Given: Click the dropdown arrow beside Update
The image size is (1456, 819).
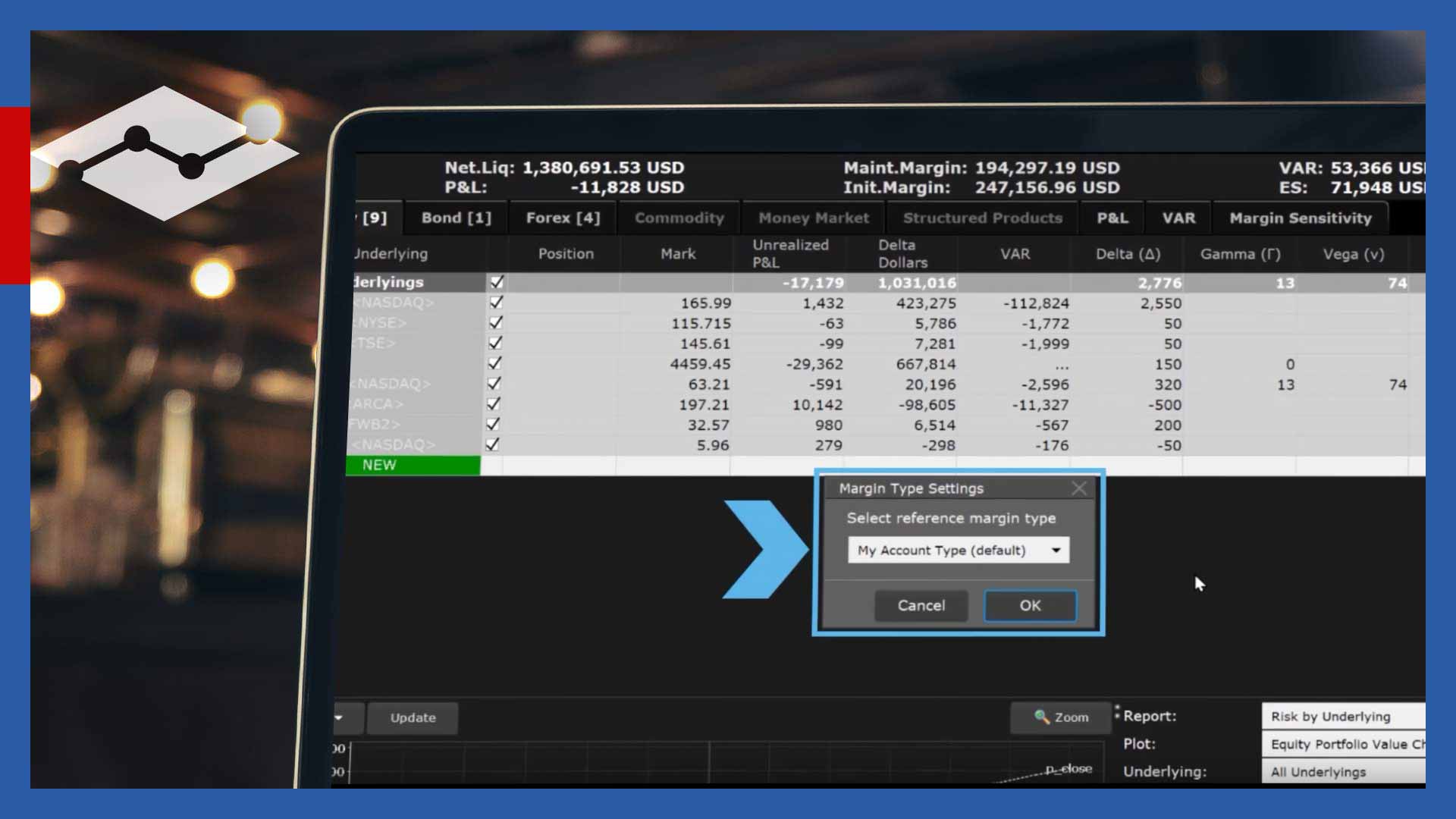Looking at the screenshot, I should click(x=339, y=717).
